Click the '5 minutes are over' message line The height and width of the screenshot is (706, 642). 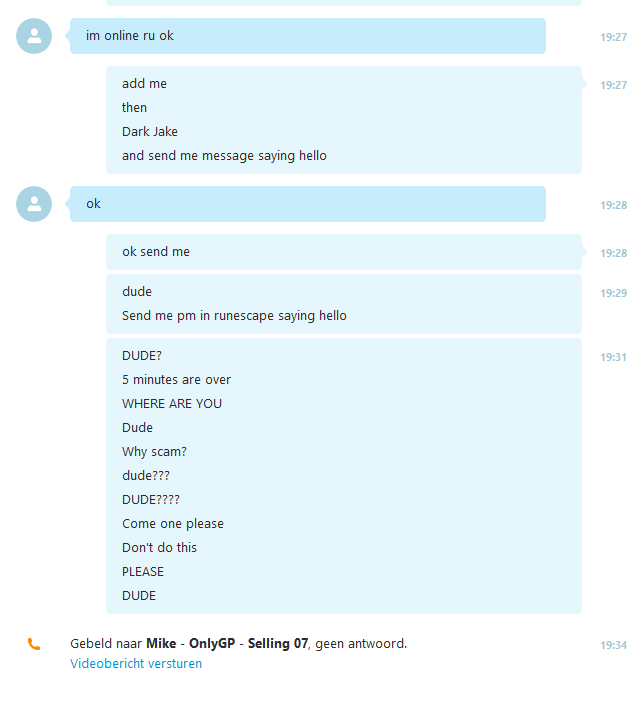(x=176, y=380)
